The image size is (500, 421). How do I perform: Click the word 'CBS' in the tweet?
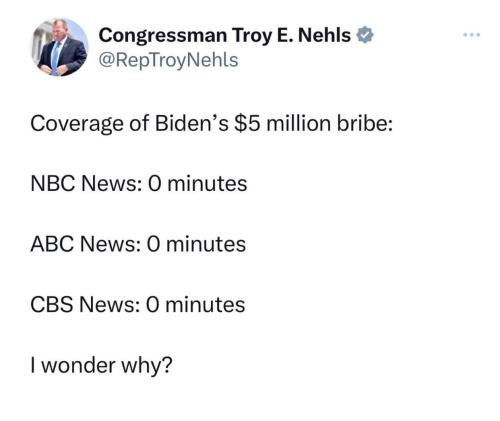[52, 305]
